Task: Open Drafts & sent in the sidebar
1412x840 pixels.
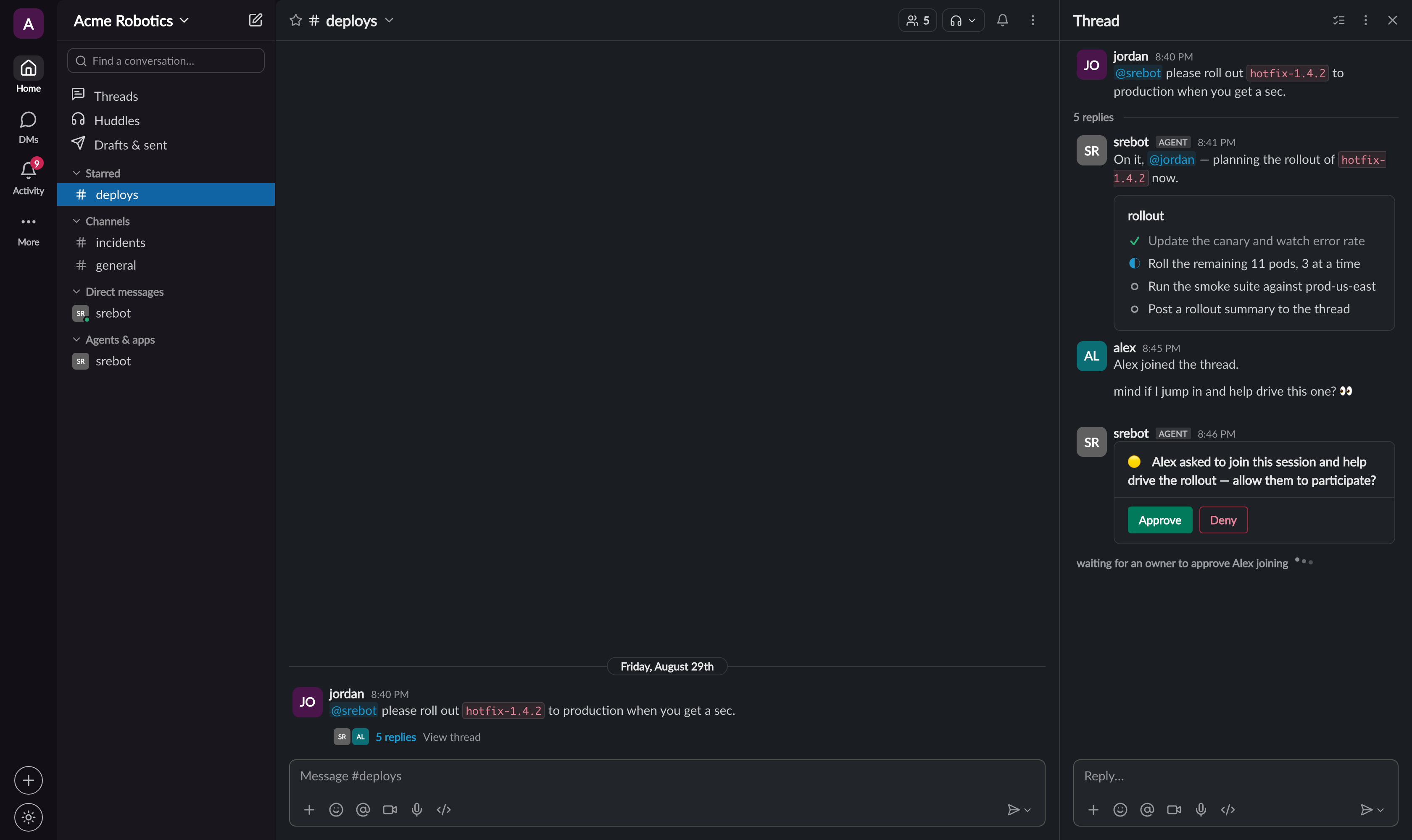Action: click(166, 144)
